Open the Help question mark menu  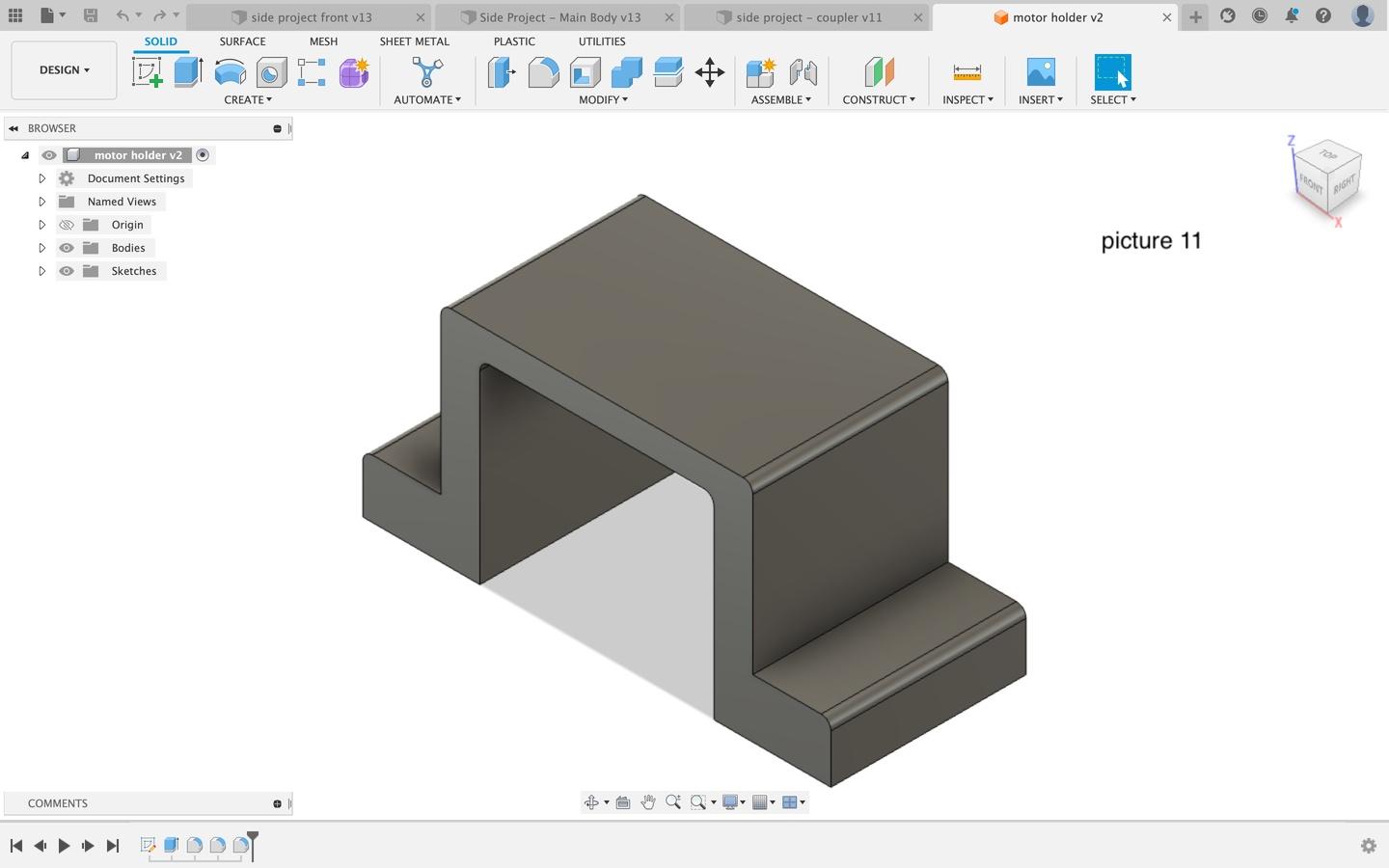1323,15
